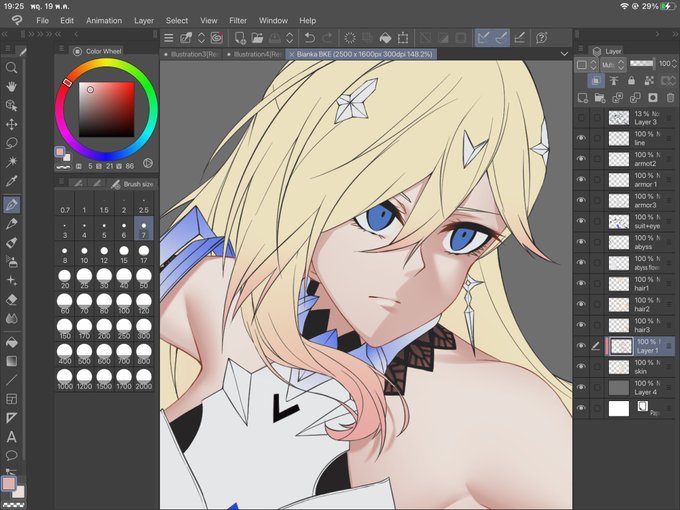Switch to the Illustration4 canvas tab
680x510 pixels.
254,54
